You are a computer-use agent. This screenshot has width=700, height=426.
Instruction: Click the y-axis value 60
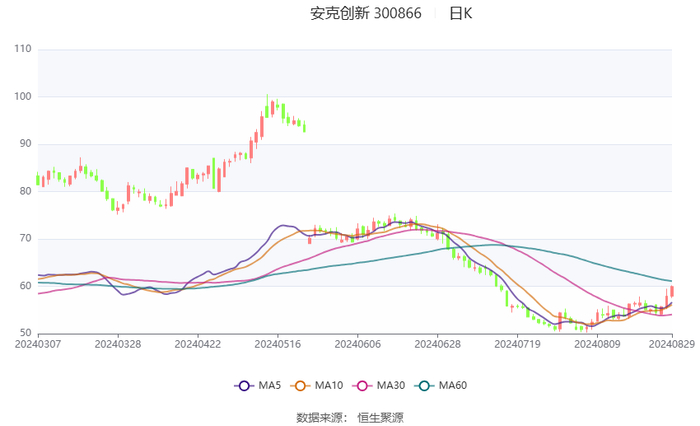25,286
